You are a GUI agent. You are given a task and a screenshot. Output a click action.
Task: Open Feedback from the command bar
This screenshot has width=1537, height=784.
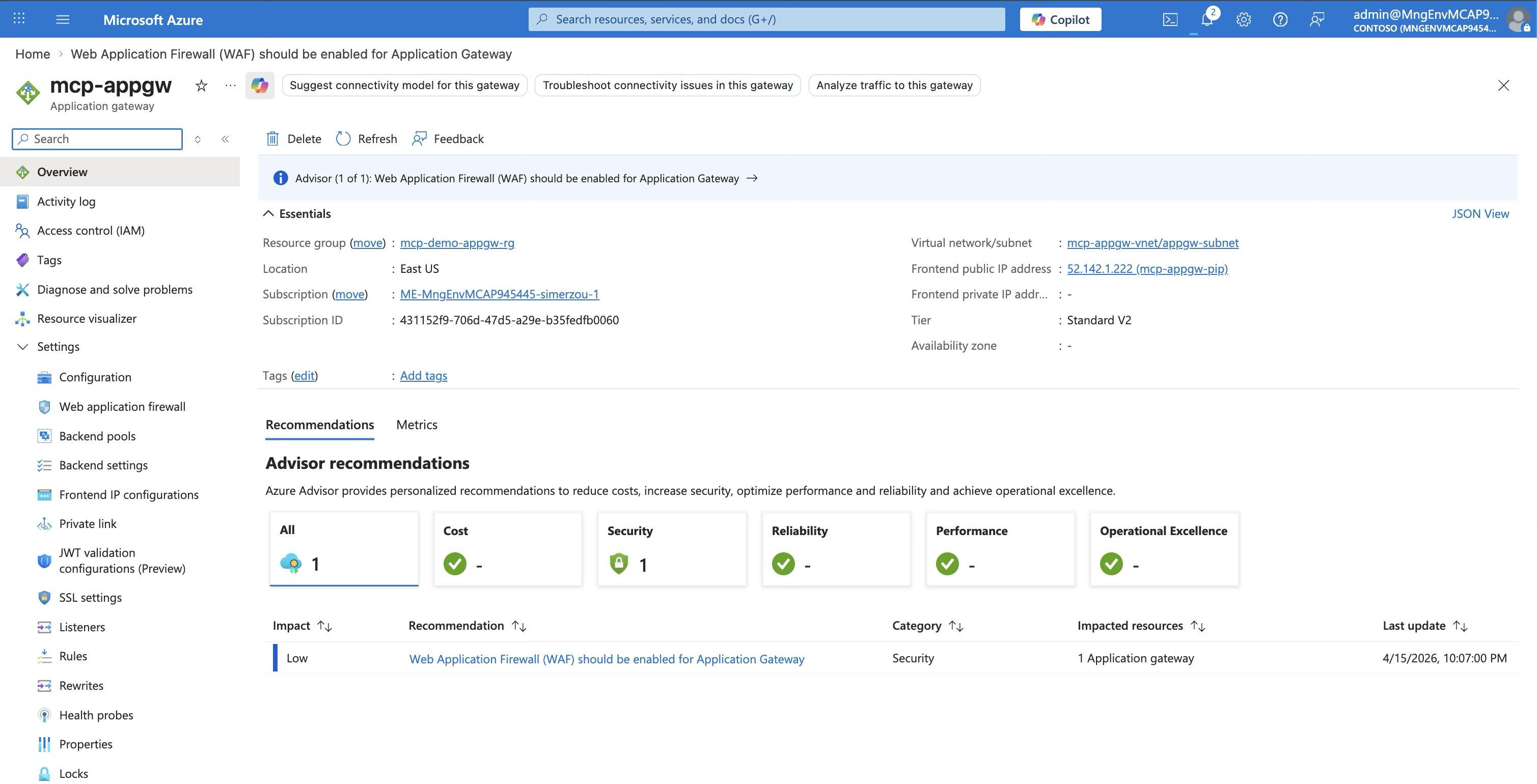pyautogui.click(x=447, y=138)
